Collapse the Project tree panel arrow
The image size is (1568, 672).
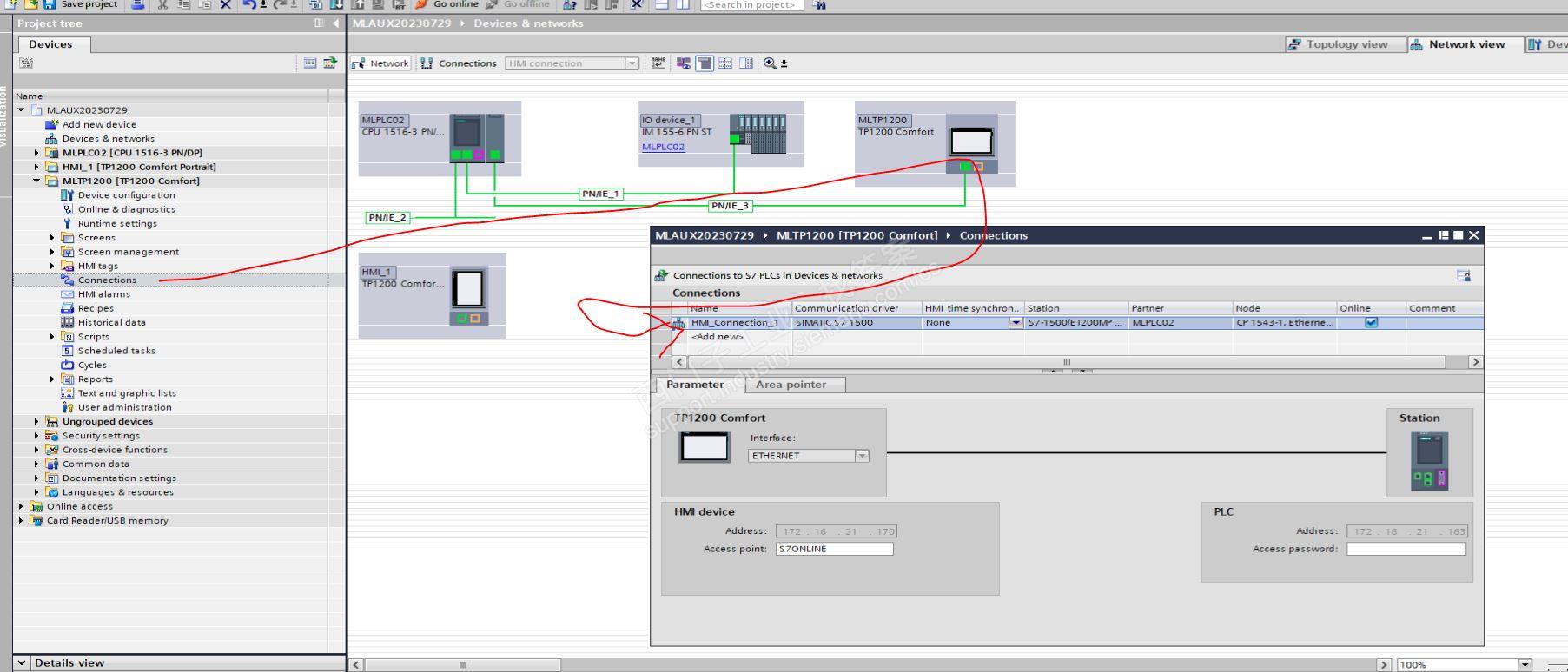tap(335, 23)
